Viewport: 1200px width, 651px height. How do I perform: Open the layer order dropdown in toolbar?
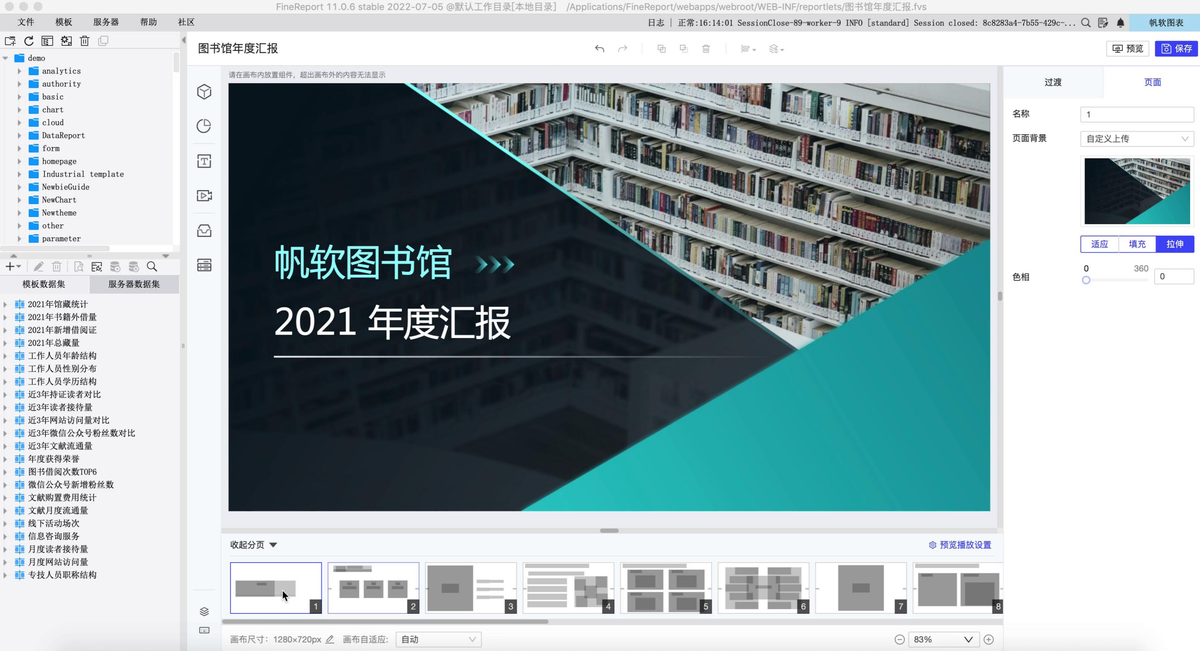pyautogui.click(x=776, y=48)
